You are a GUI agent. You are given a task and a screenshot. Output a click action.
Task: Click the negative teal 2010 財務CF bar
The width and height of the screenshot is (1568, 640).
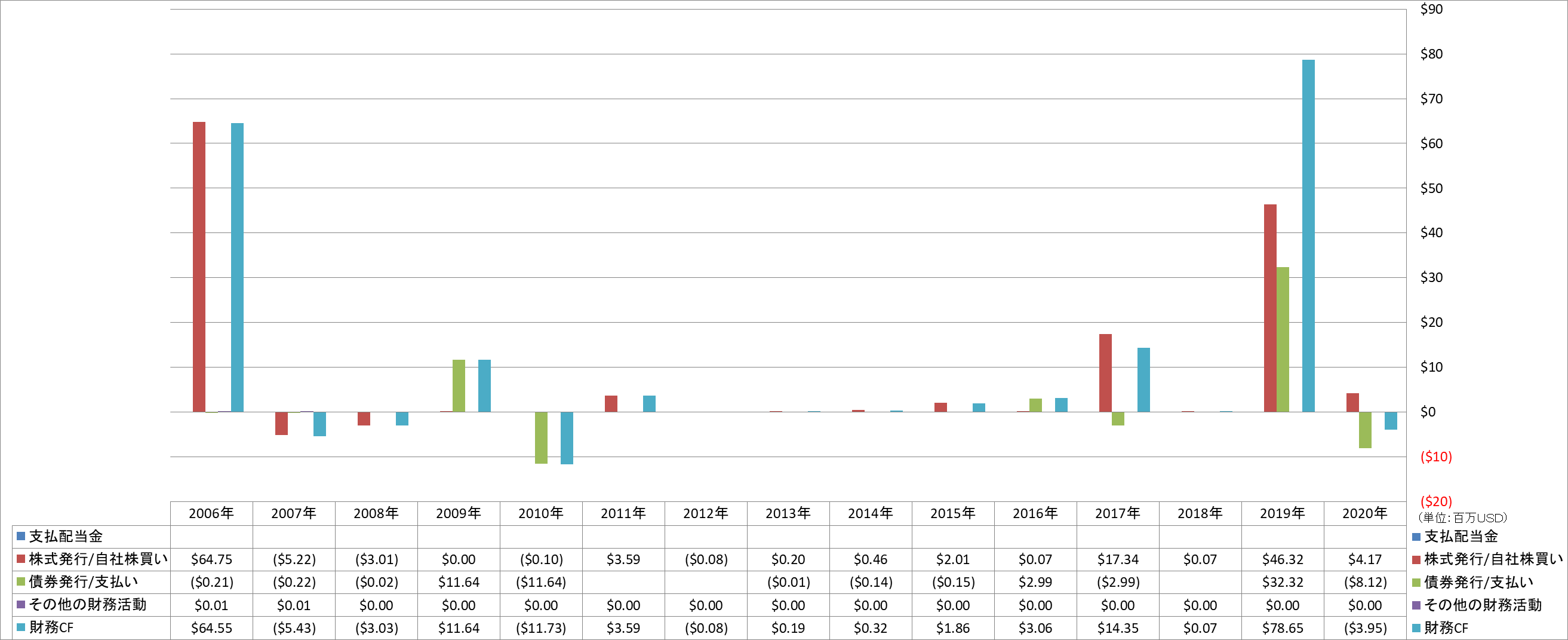[x=567, y=438]
